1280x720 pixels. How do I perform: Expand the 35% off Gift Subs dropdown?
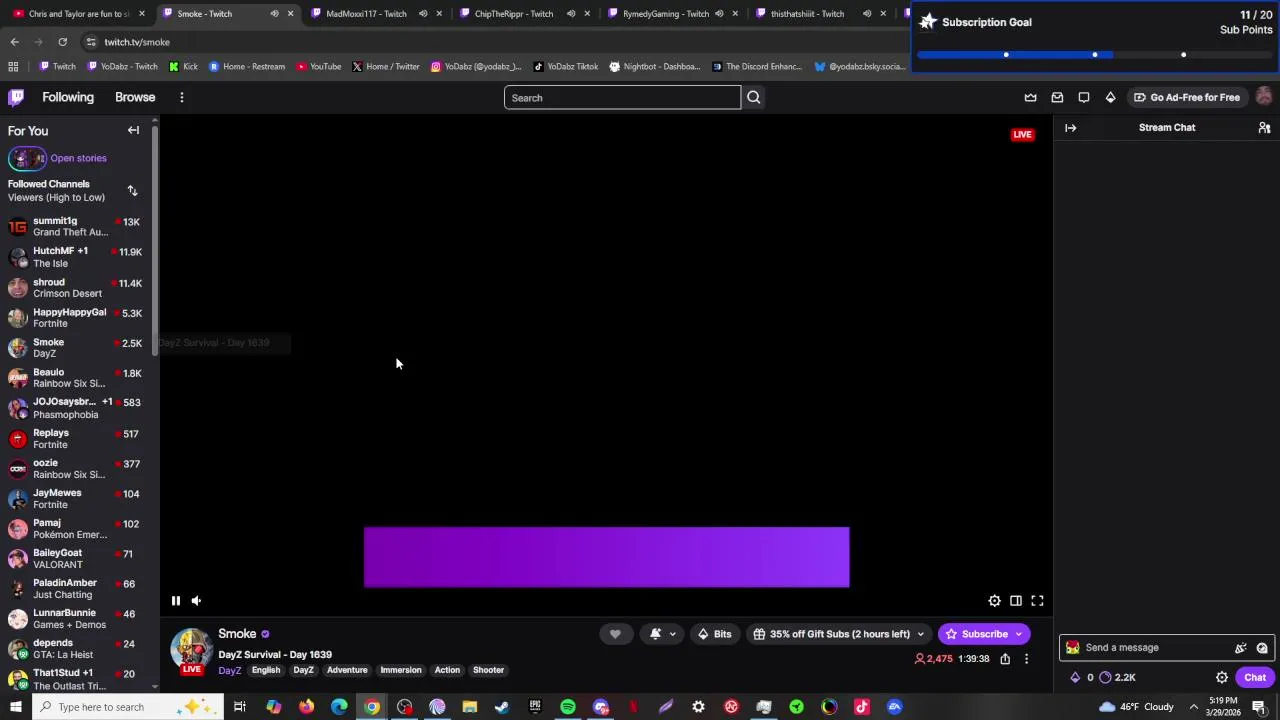point(840,634)
